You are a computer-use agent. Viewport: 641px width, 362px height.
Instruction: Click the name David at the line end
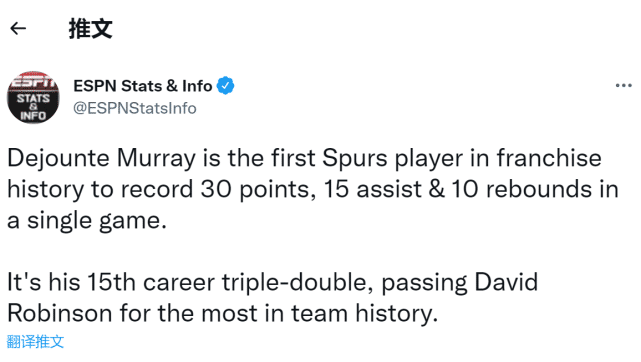click(x=506, y=282)
